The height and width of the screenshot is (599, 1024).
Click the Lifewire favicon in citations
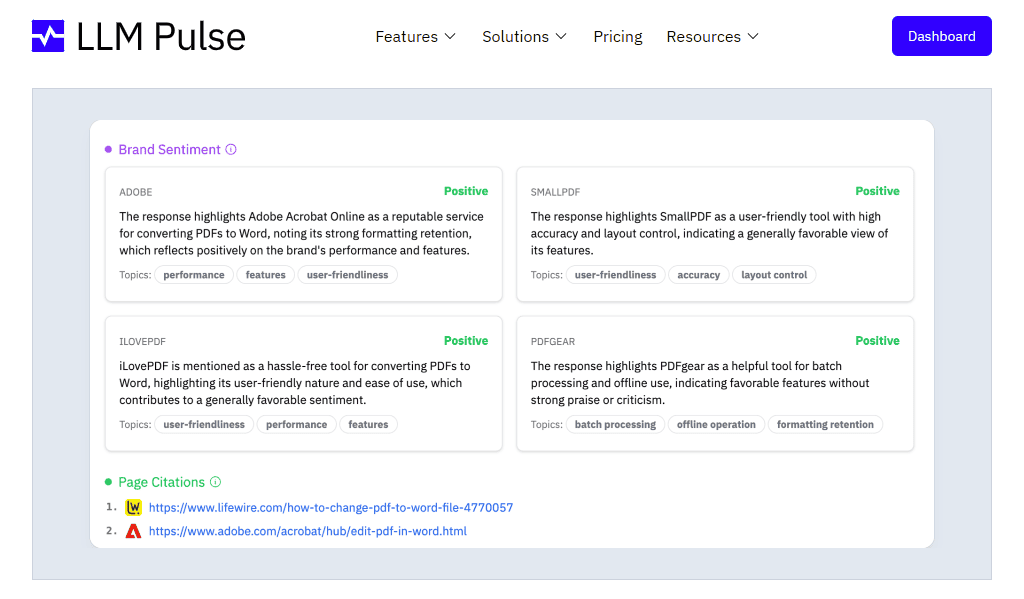pos(134,508)
